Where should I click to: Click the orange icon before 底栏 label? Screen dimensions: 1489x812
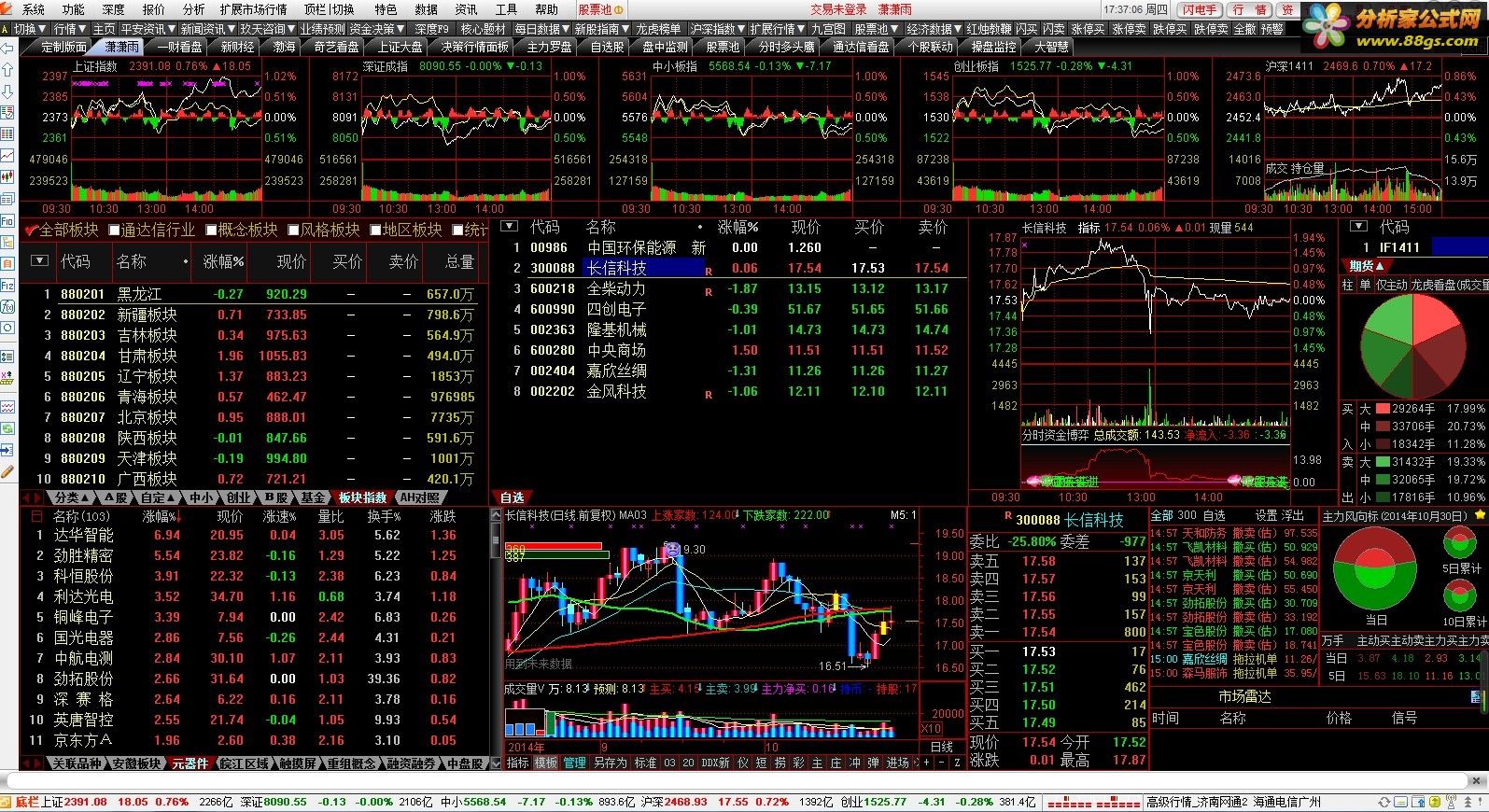(x=7, y=801)
